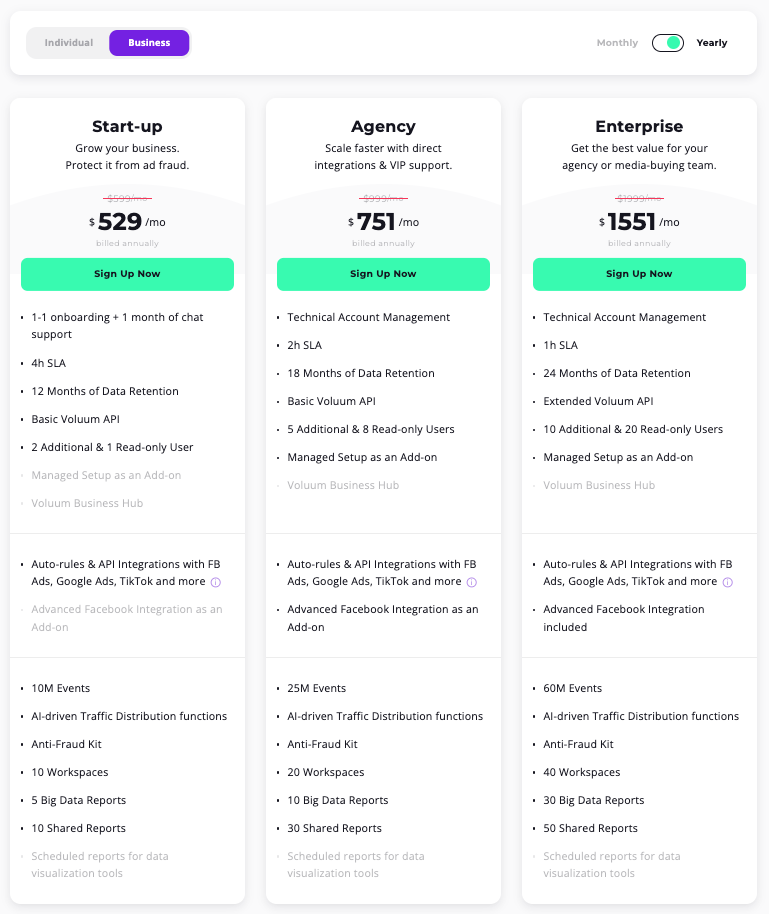Sign Up Now for the Enterprise plan
Screen dimensions: 769x914
(x=639, y=273)
